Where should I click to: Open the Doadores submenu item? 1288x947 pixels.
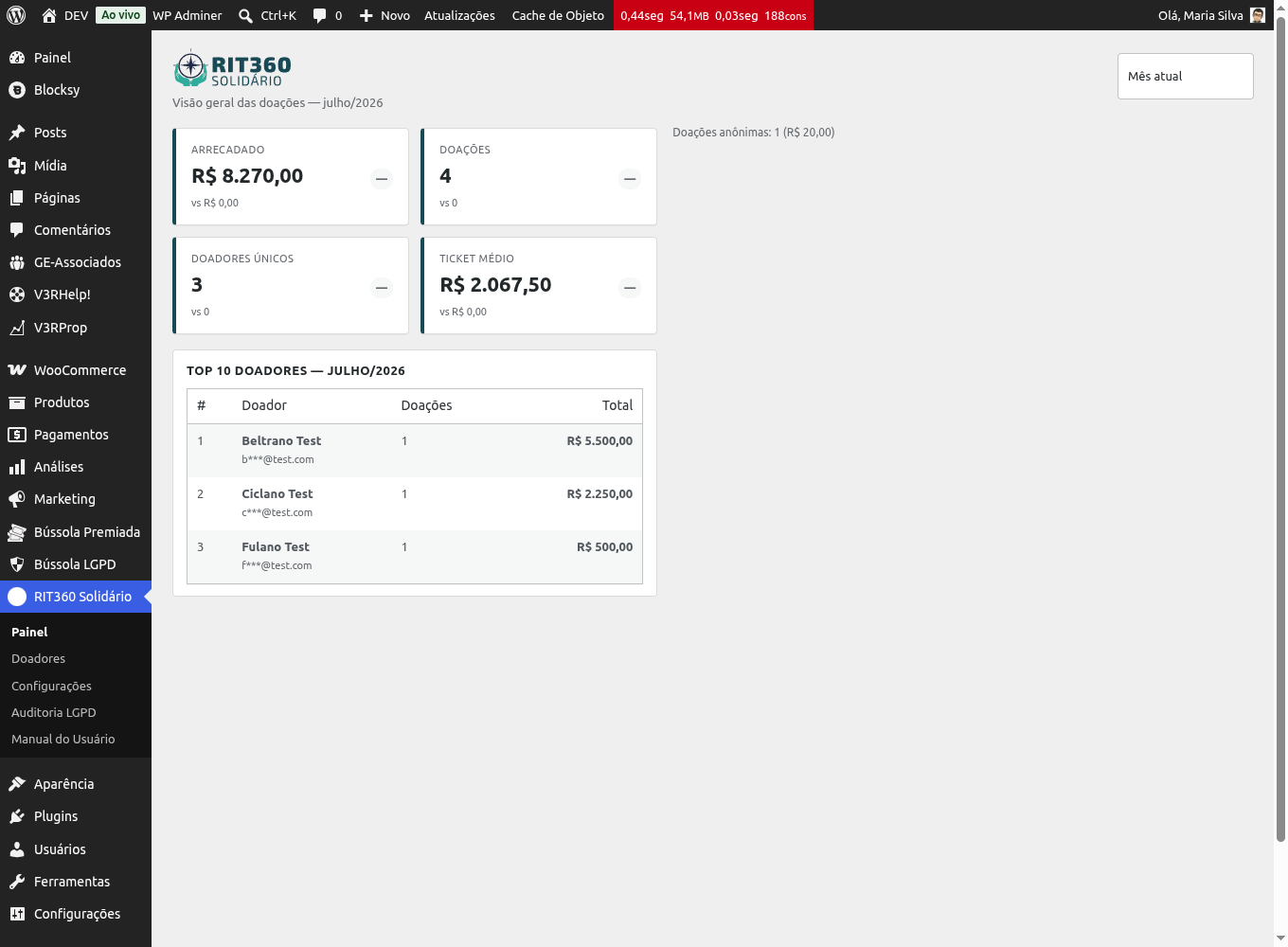tap(39, 659)
